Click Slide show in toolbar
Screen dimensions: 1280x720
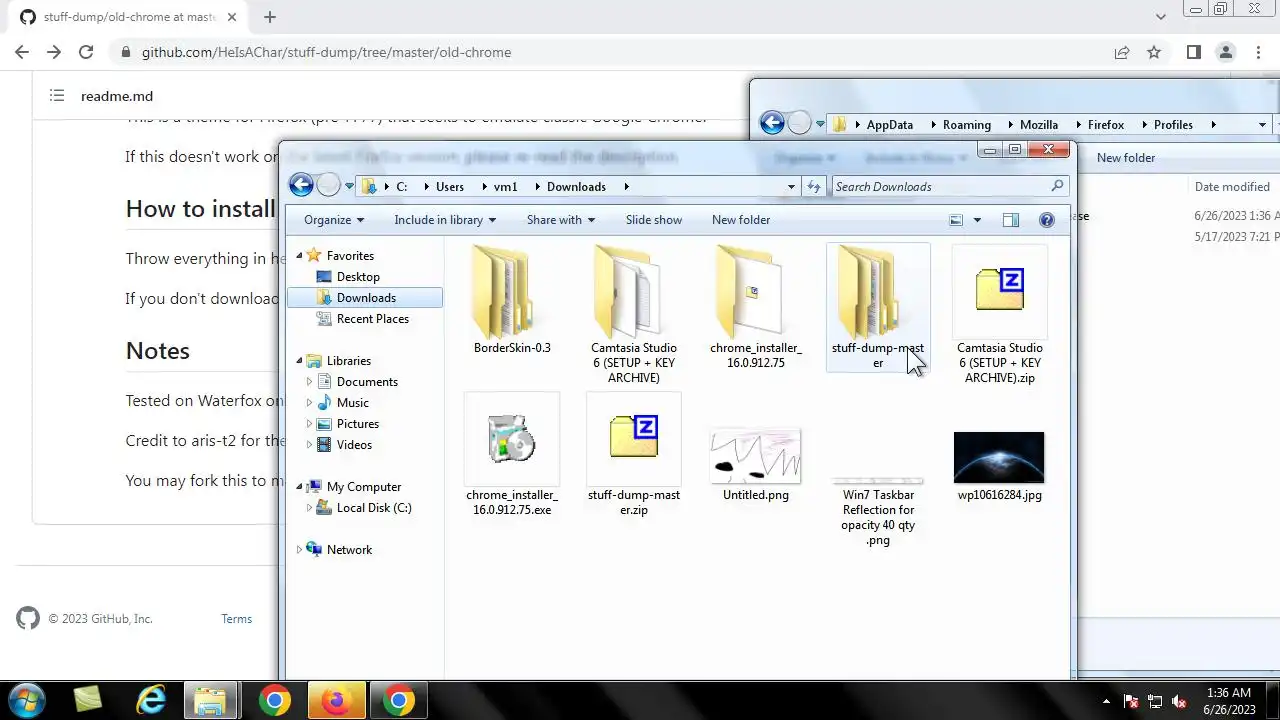pyautogui.click(x=654, y=220)
